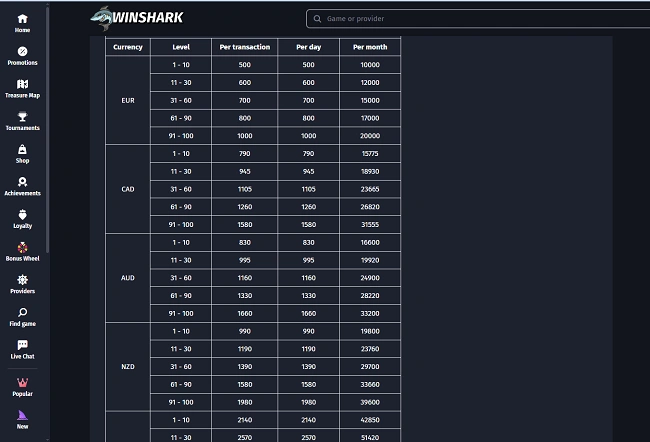Start Live Chat from sidebar
The image size is (650, 442).
(x=22, y=345)
